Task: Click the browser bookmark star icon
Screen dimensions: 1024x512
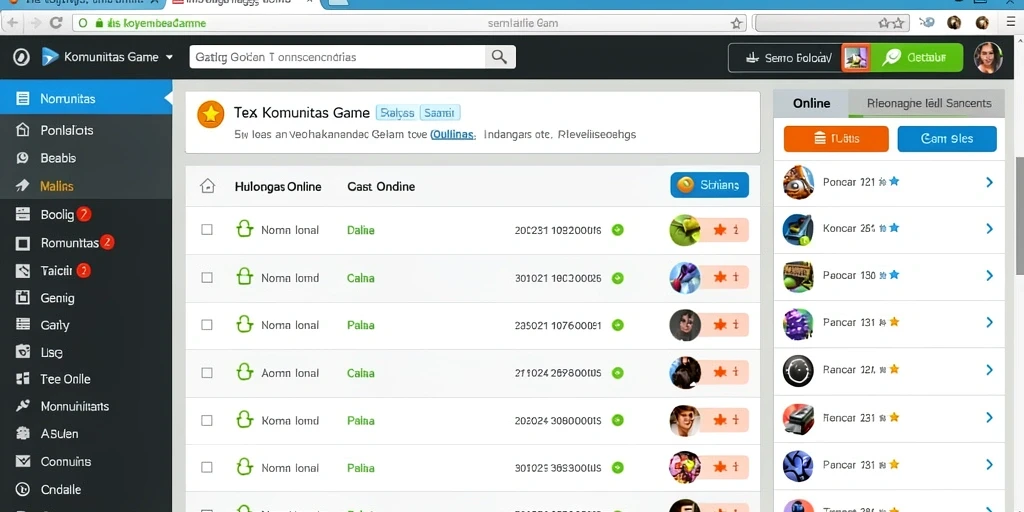Action: click(736, 23)
